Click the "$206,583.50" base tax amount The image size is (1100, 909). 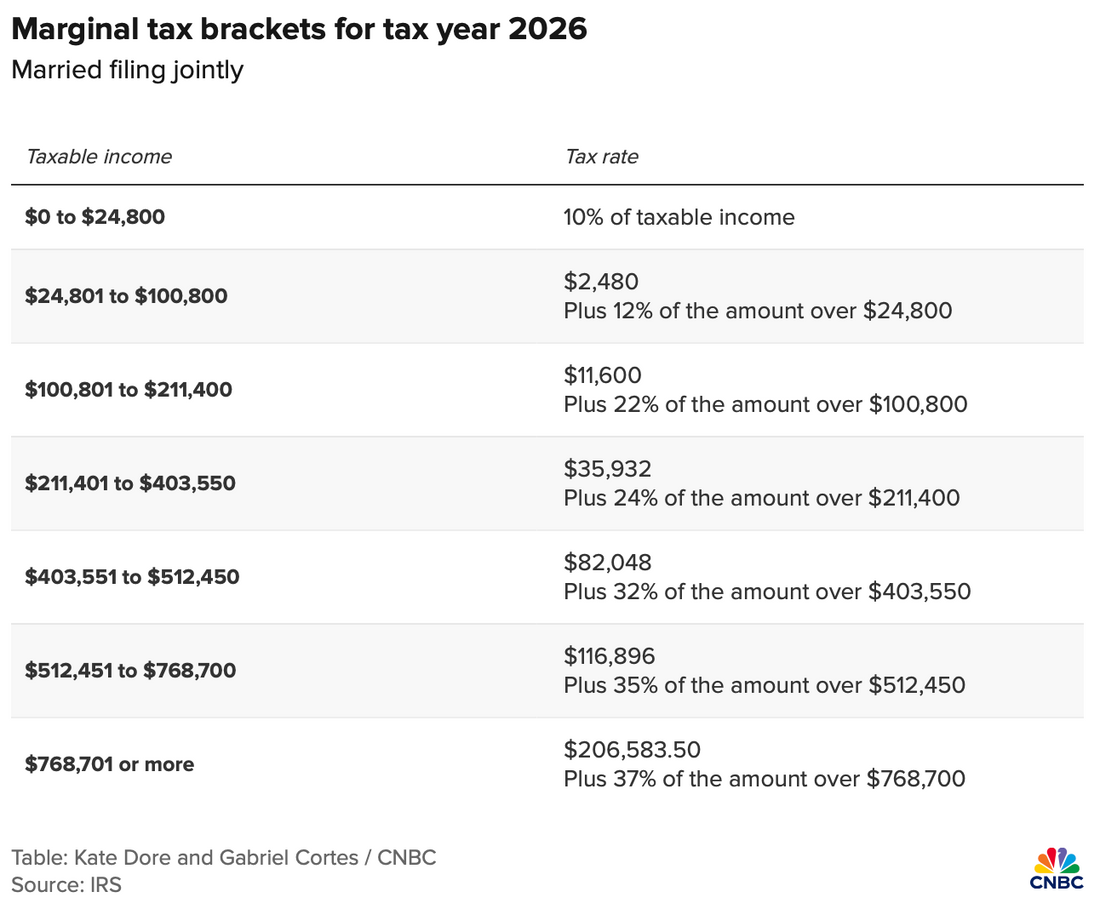(x=630, y=750)
